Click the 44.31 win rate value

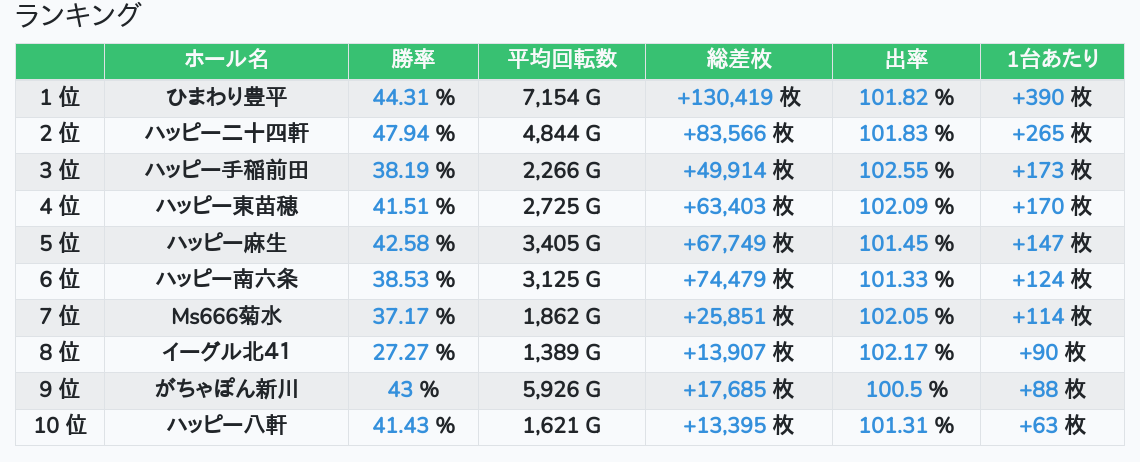400,98
